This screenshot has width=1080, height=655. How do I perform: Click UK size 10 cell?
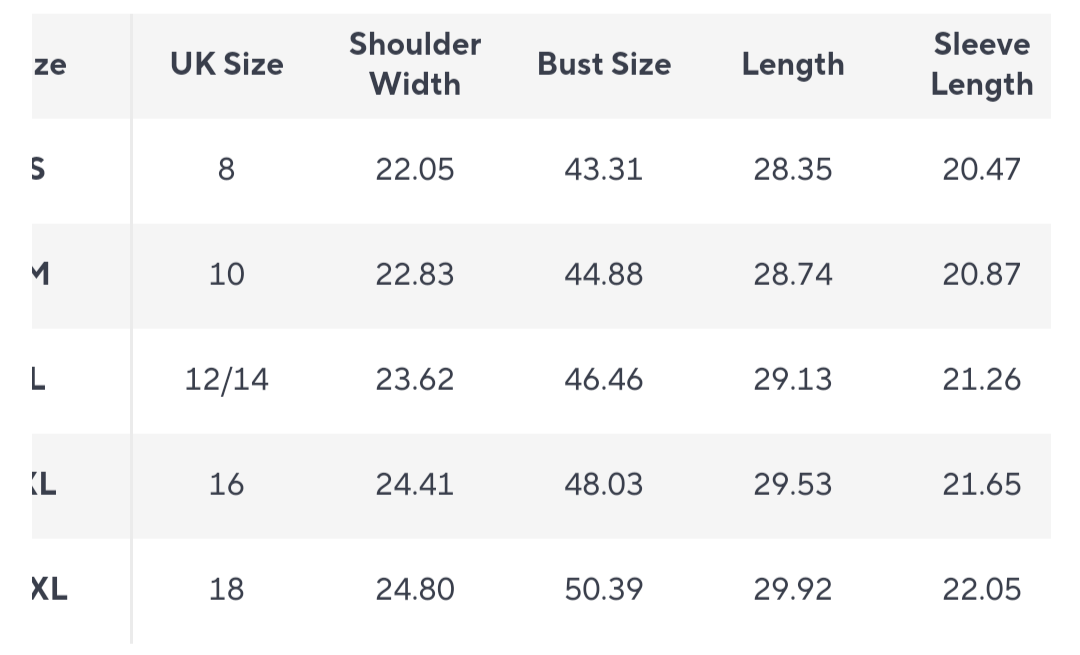(x=226, y=274)
